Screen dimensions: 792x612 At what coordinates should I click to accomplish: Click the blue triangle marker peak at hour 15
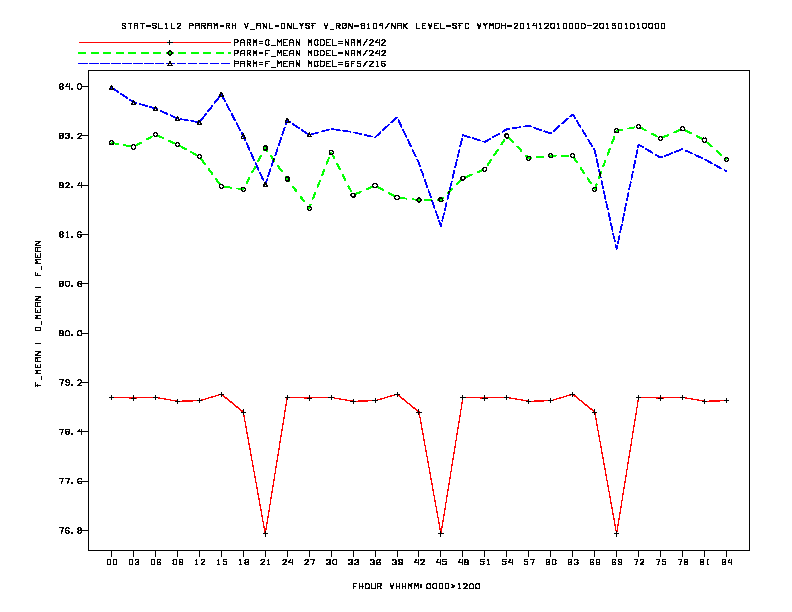click(x=221, y=94)
